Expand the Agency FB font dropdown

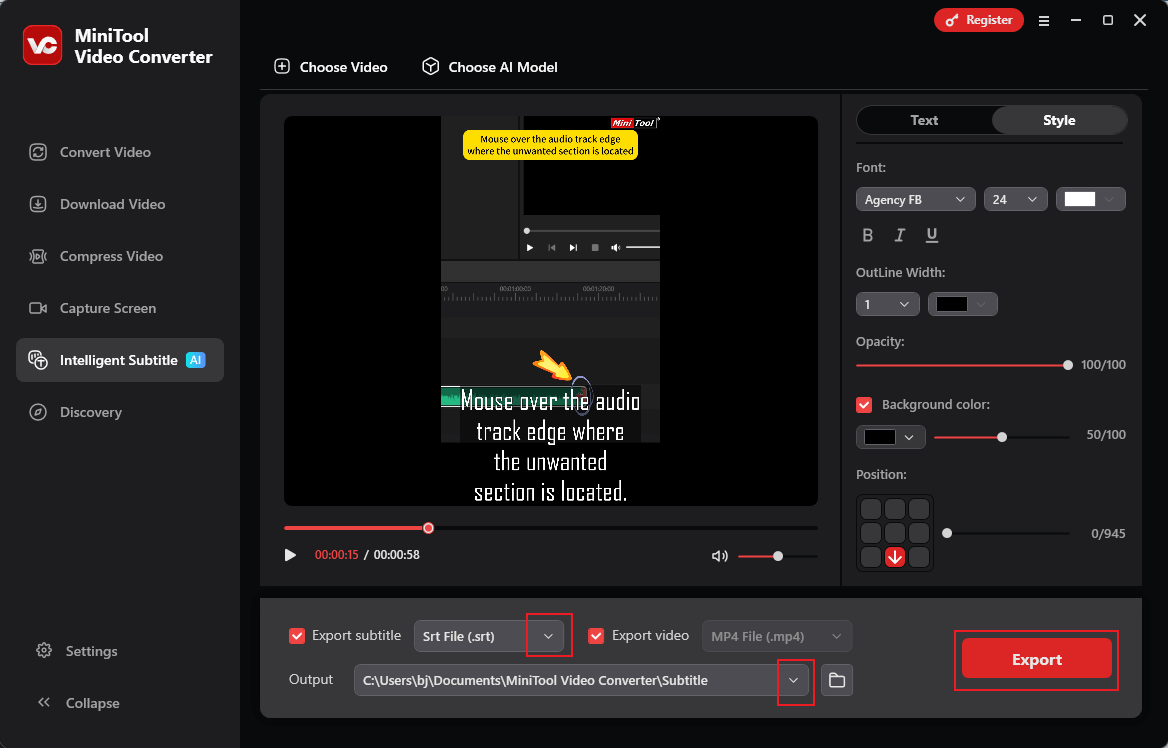(x=915, y=200)
